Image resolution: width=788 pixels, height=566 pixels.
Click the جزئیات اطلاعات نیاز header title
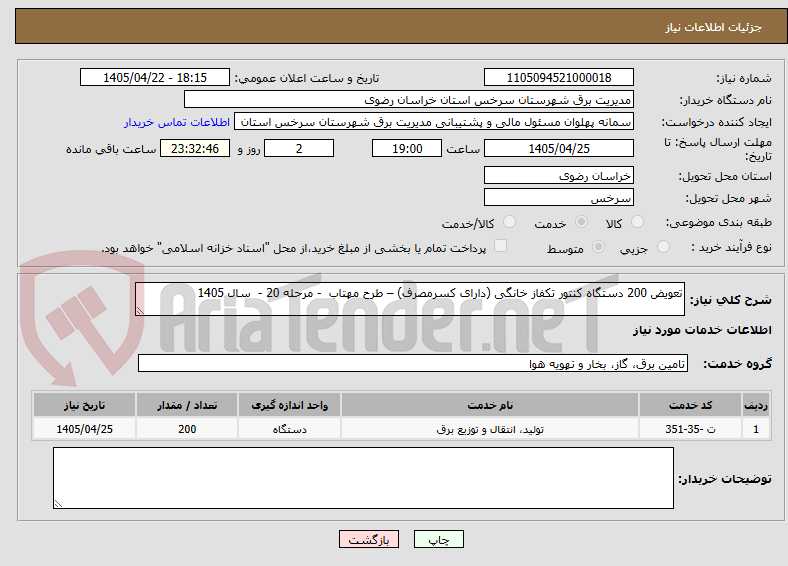pos(714,27)
